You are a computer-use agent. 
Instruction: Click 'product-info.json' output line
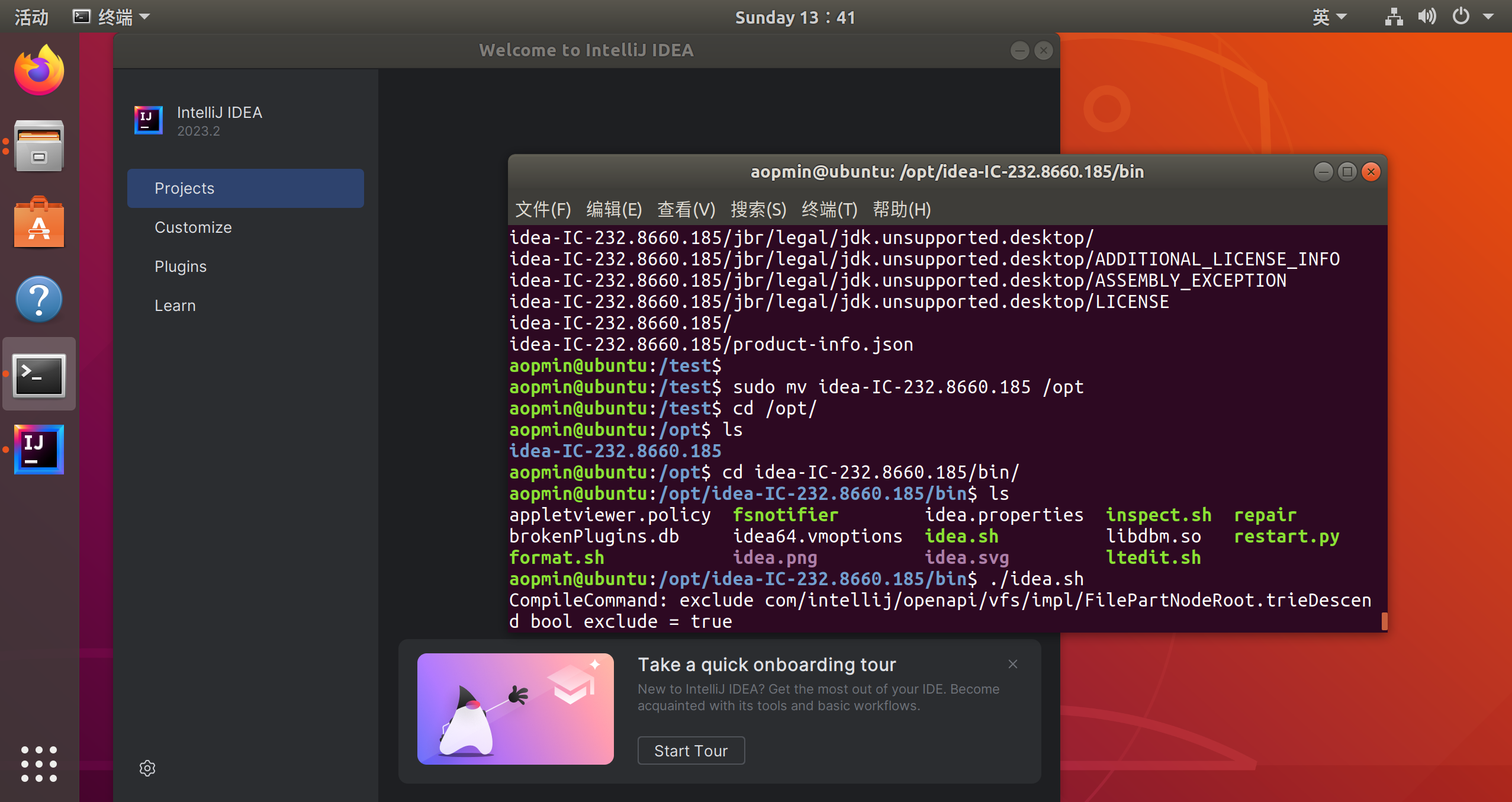823,344
